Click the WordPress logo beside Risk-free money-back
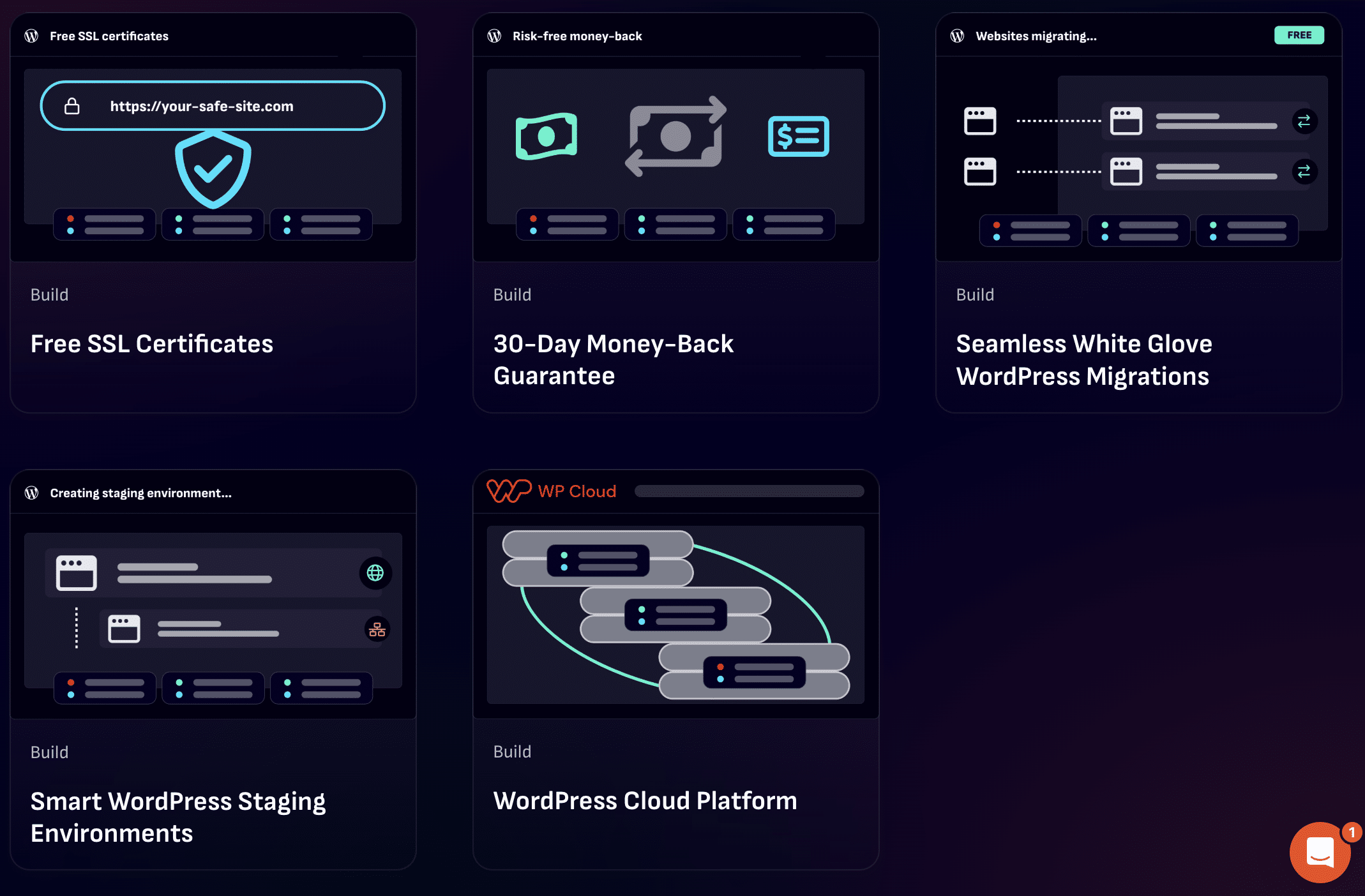 pyautogui.click(x=494, y=36)
